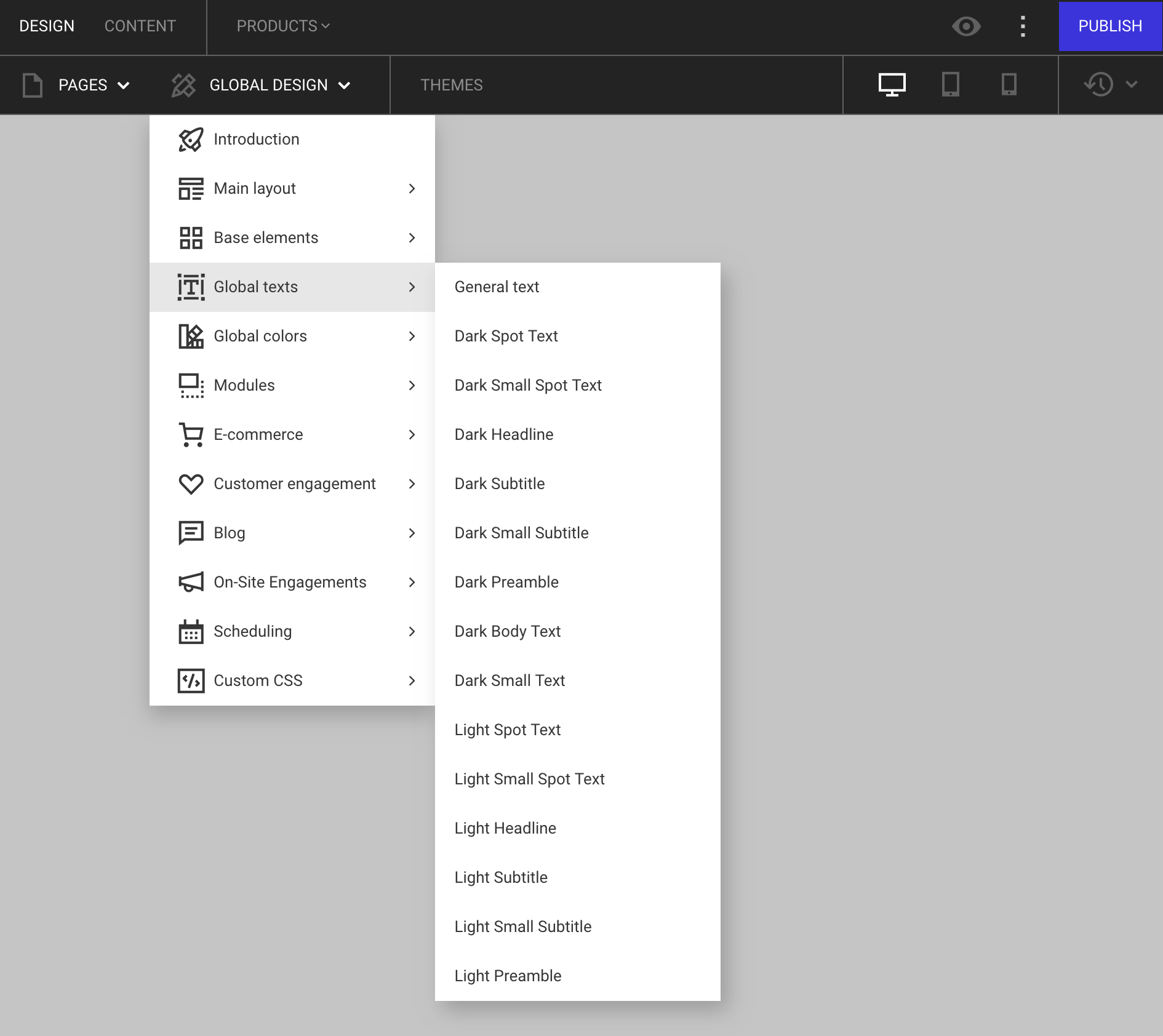Viewport: 1163px width, 1036px height.
Task: Click the Customer engagement heart icon
Action: pos(191,484)
